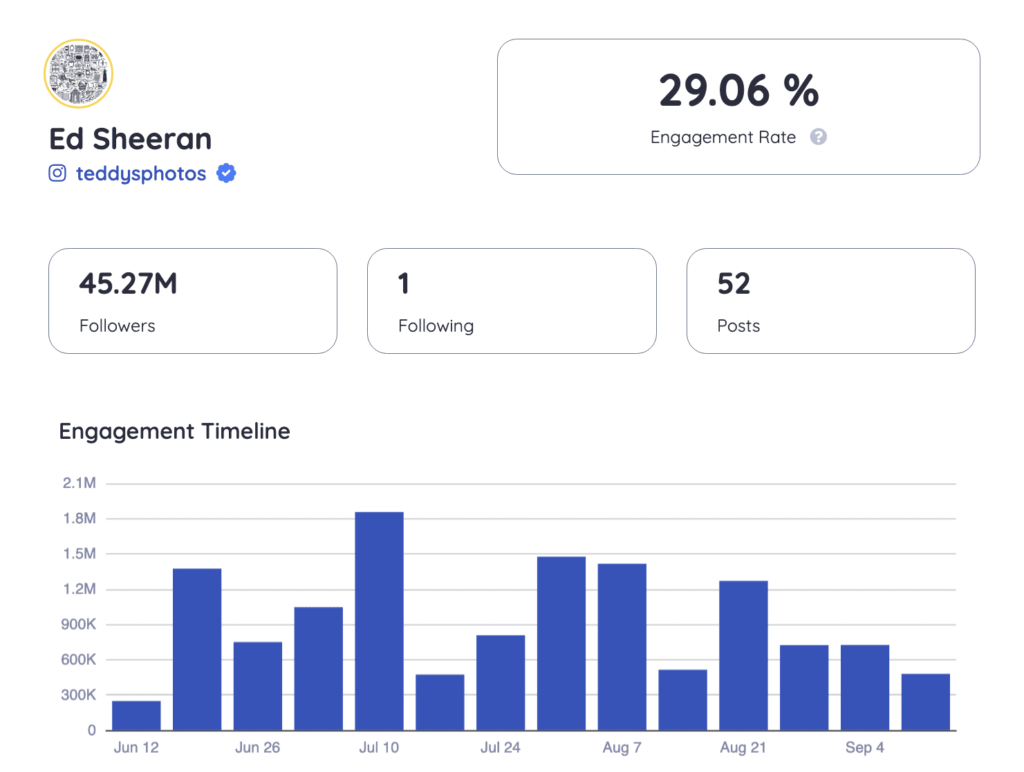The image size is (1024, 772).
Task: Select the 29.06 % engagement rate value
Action: [739, 90]
